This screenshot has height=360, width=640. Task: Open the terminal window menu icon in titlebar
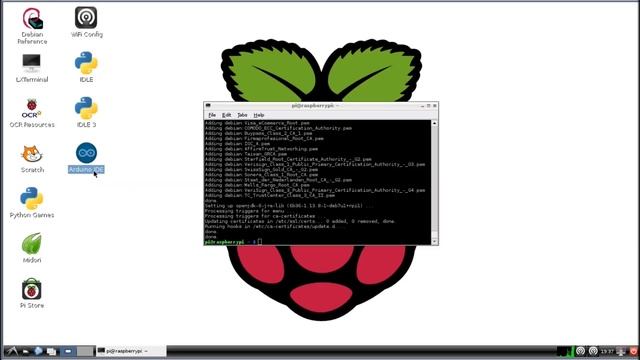(x=208, y=106)
